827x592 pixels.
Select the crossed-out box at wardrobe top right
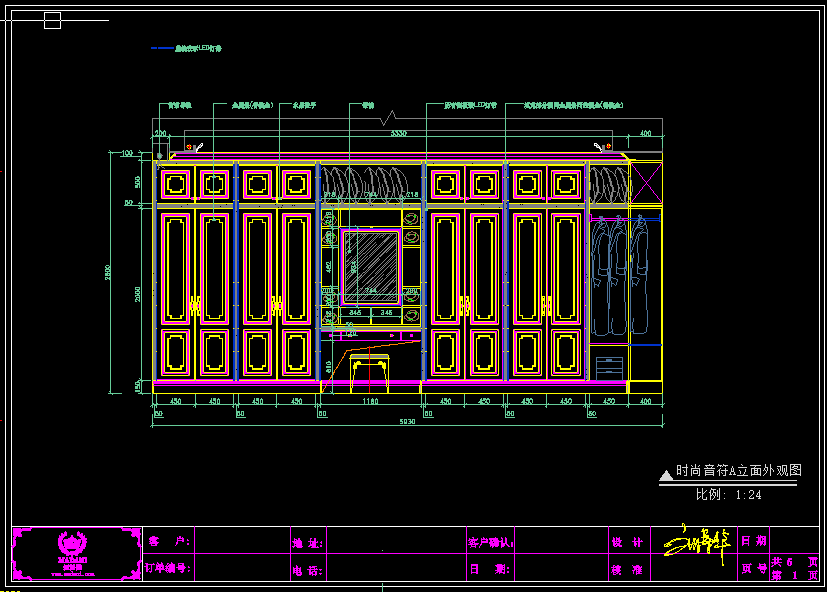[x=647, y=183]
